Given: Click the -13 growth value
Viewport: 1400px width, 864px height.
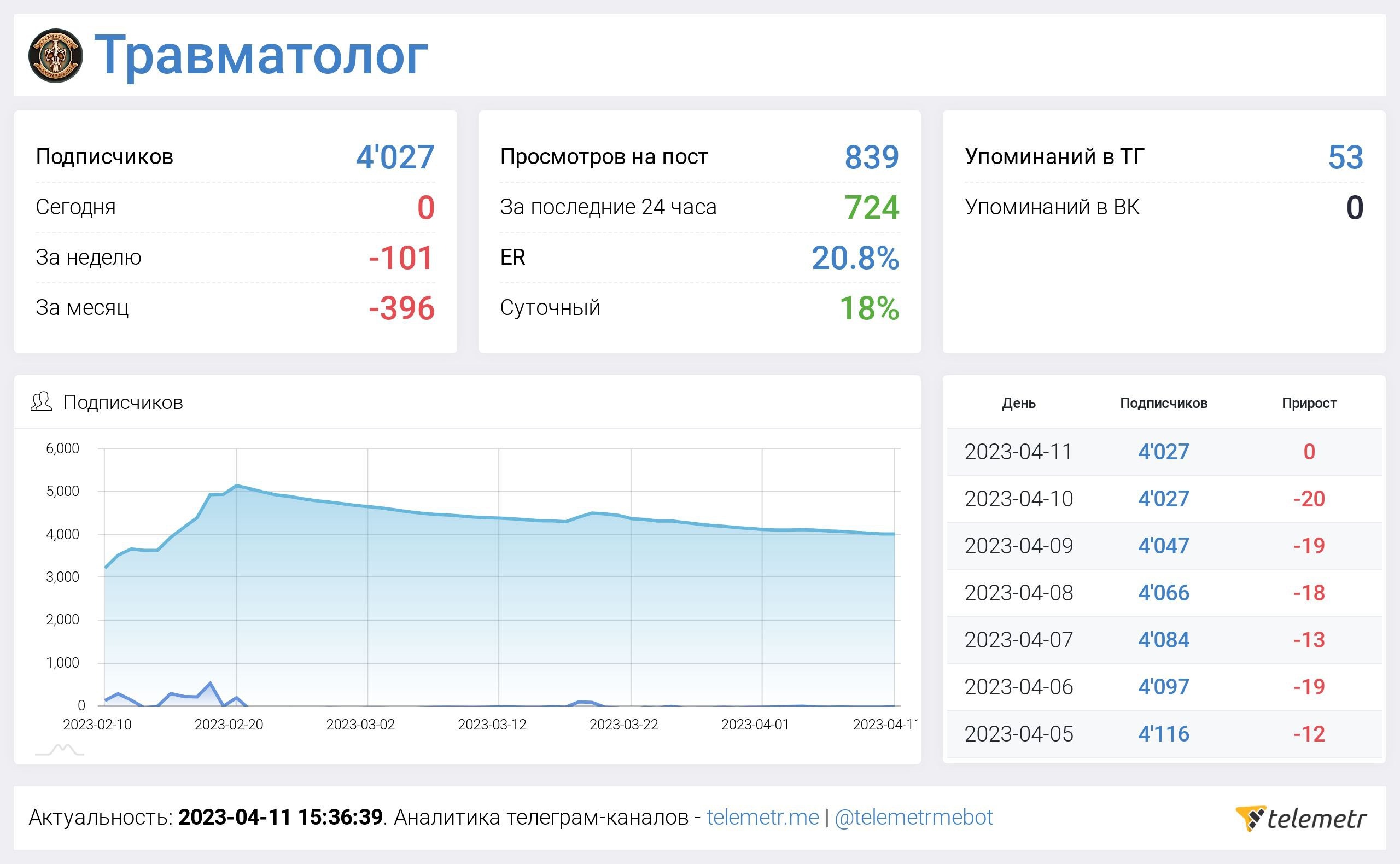Looking at the screenshot, I should point(1309,639).
